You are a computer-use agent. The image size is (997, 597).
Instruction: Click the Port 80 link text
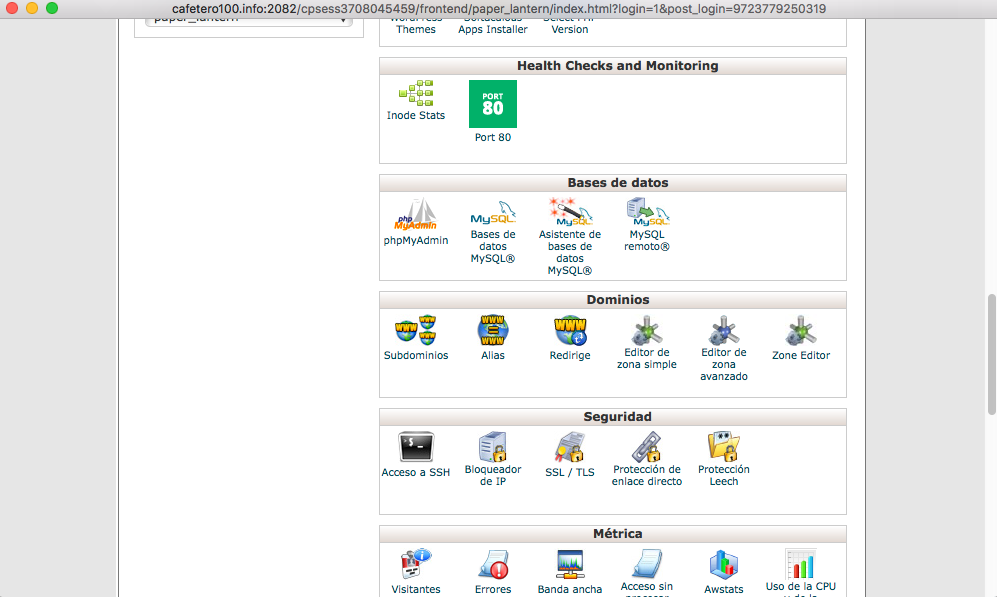click(x=493, y=137)
